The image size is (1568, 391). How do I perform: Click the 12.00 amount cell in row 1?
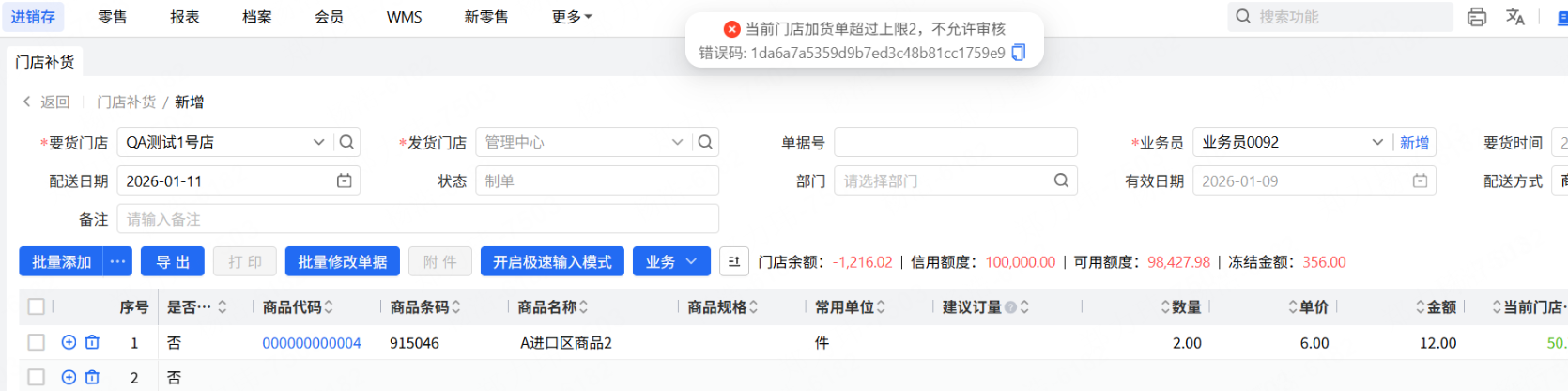1438,343
